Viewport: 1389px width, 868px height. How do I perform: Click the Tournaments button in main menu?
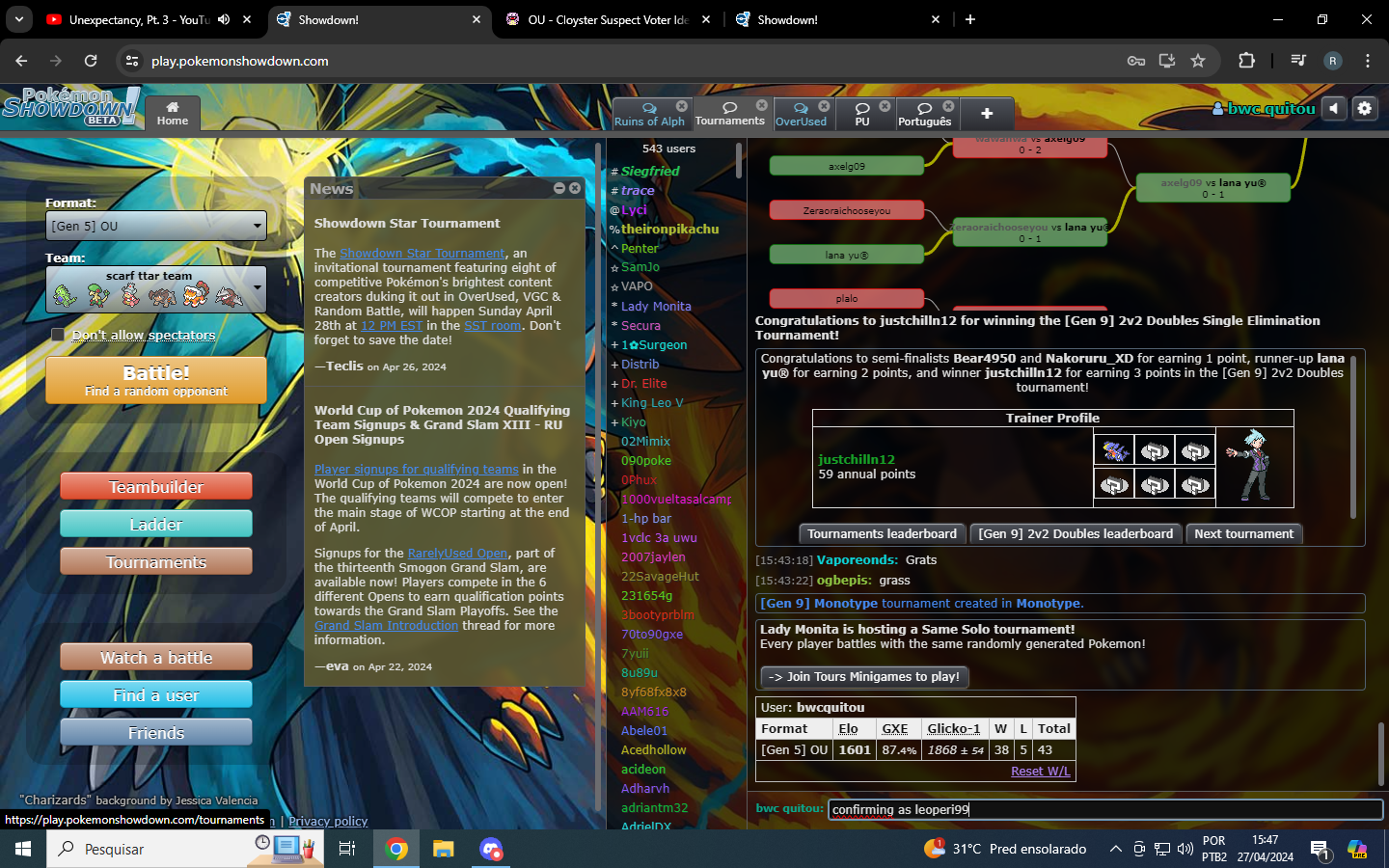156,561
